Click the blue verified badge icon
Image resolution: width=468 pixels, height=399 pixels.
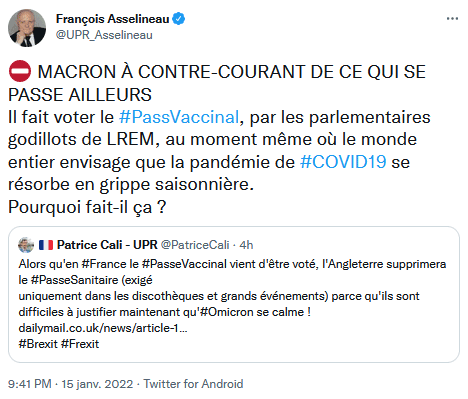tap(179, 19)
